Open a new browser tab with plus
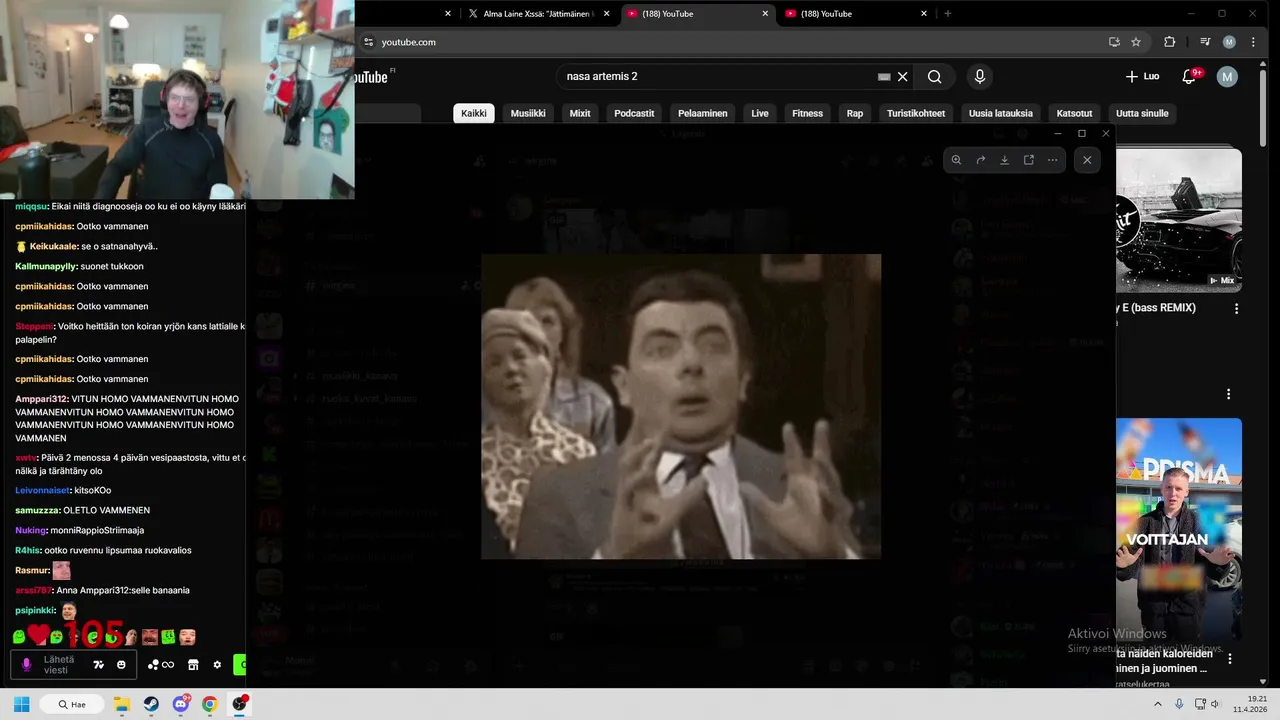Image resolution: width=1280 pixels, height=720 pixels. pyautogui.click(x=948, y=14)
